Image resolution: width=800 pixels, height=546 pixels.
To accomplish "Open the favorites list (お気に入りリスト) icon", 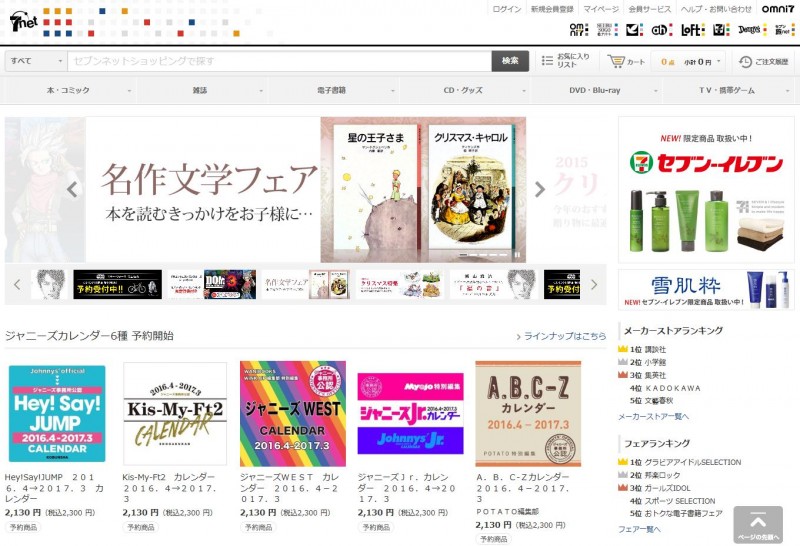I will click(547, 61).
